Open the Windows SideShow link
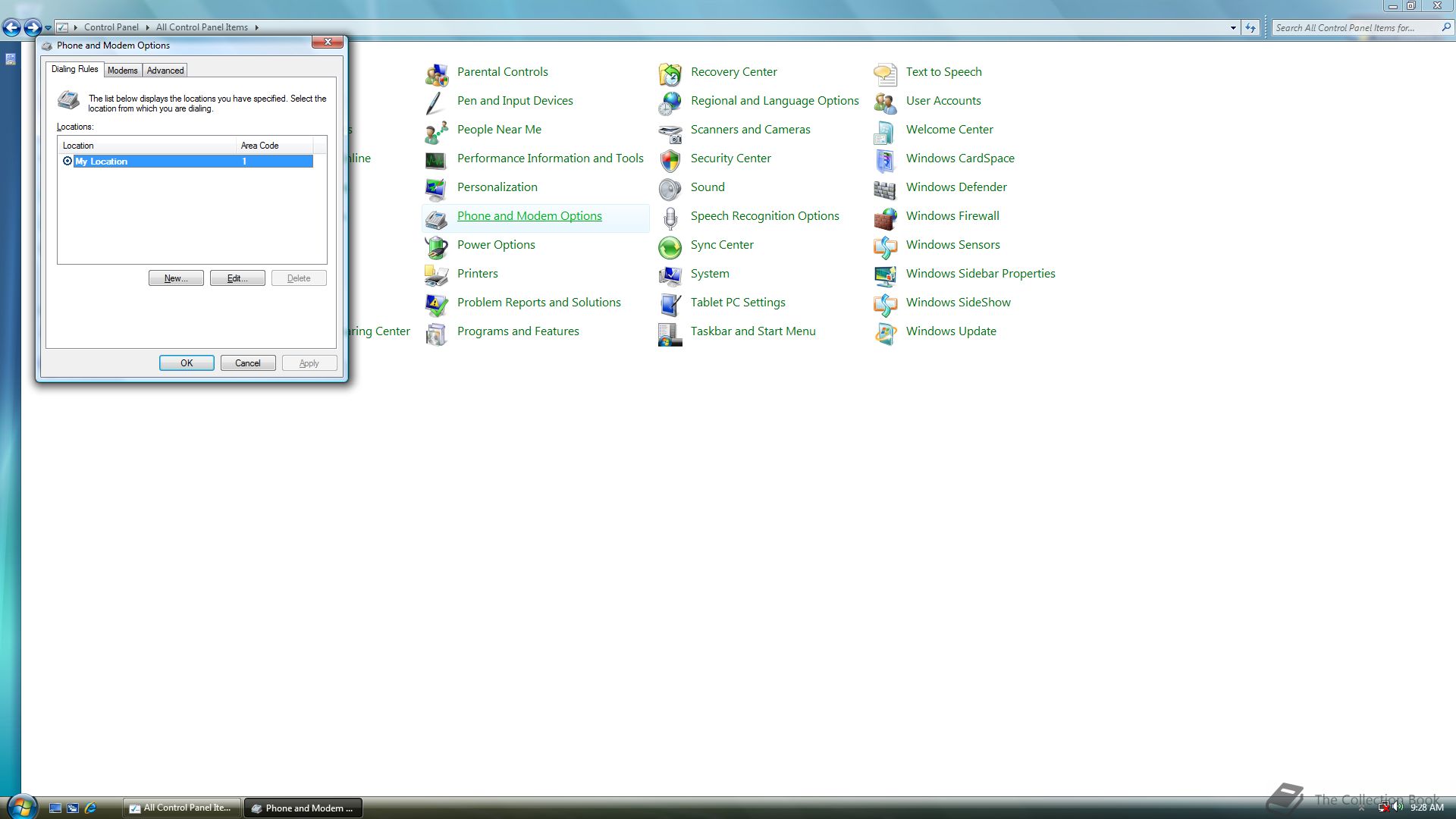The height and width of the screenshot is (819, 1456). click(x=958, y=303)
